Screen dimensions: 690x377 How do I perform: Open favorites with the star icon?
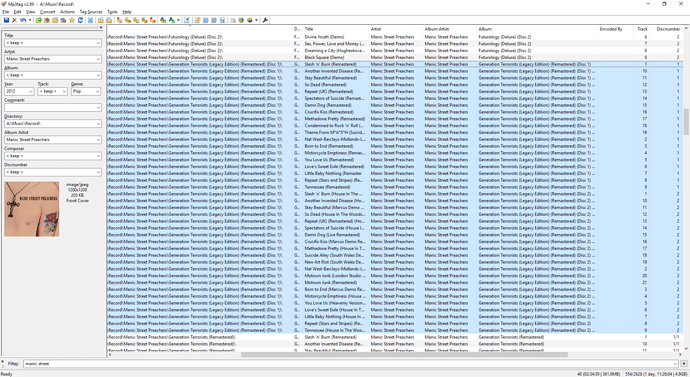coord(72,20)
